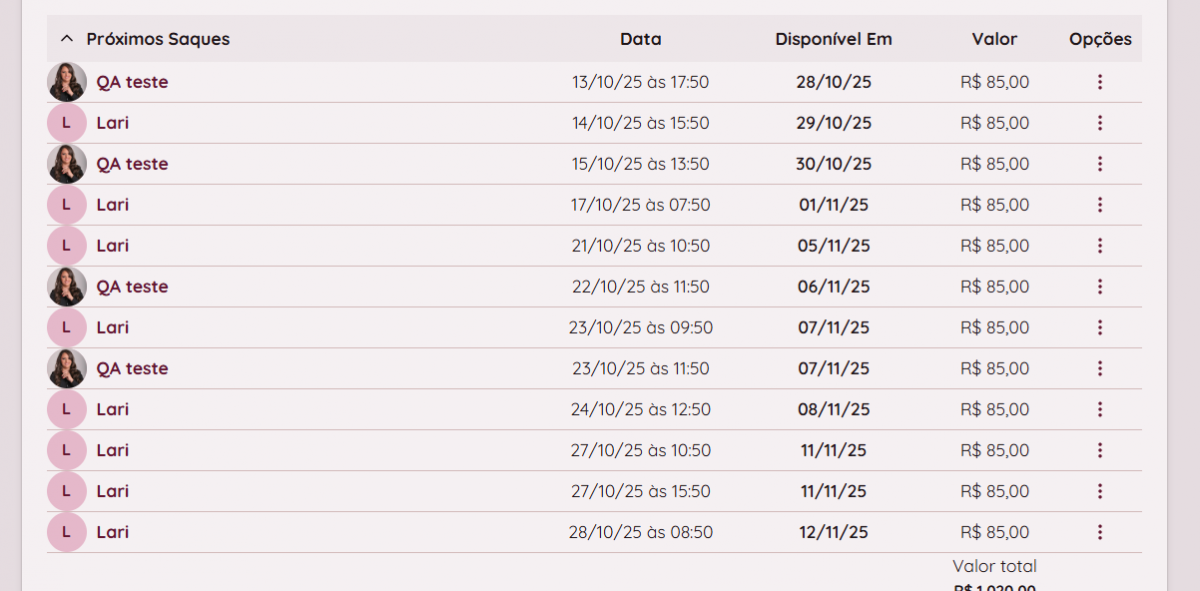1200x591 pixels.
Task: Click the Data column header
Action: coord(640,39)
